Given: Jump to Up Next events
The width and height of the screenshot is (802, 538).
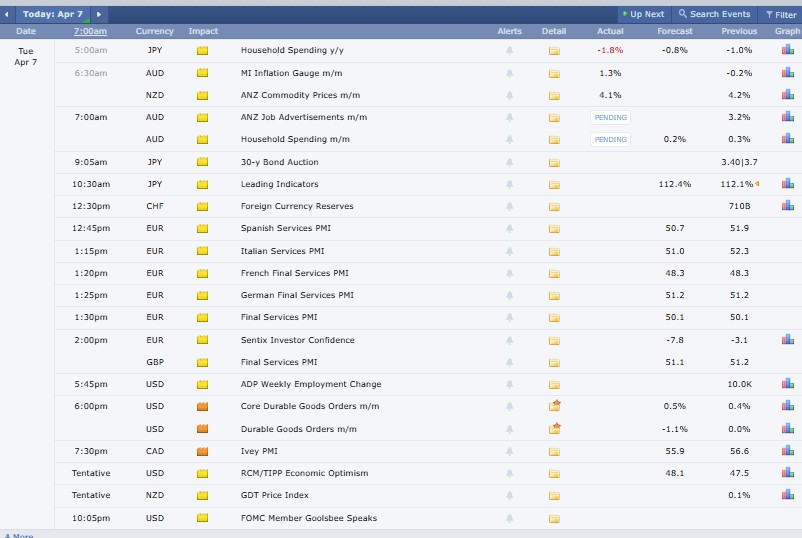Looking at the screenshot, I should (642, 14).
